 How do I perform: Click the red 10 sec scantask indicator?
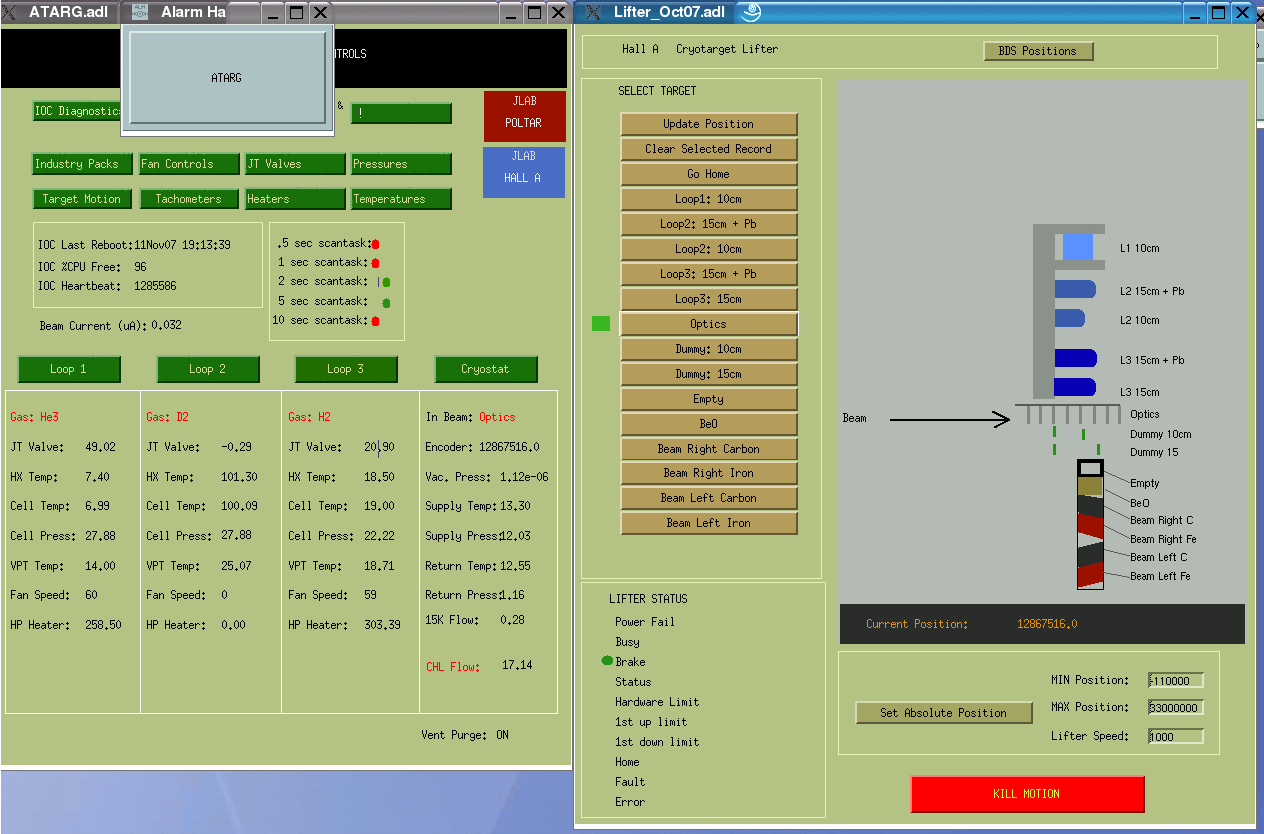[375, 321]
